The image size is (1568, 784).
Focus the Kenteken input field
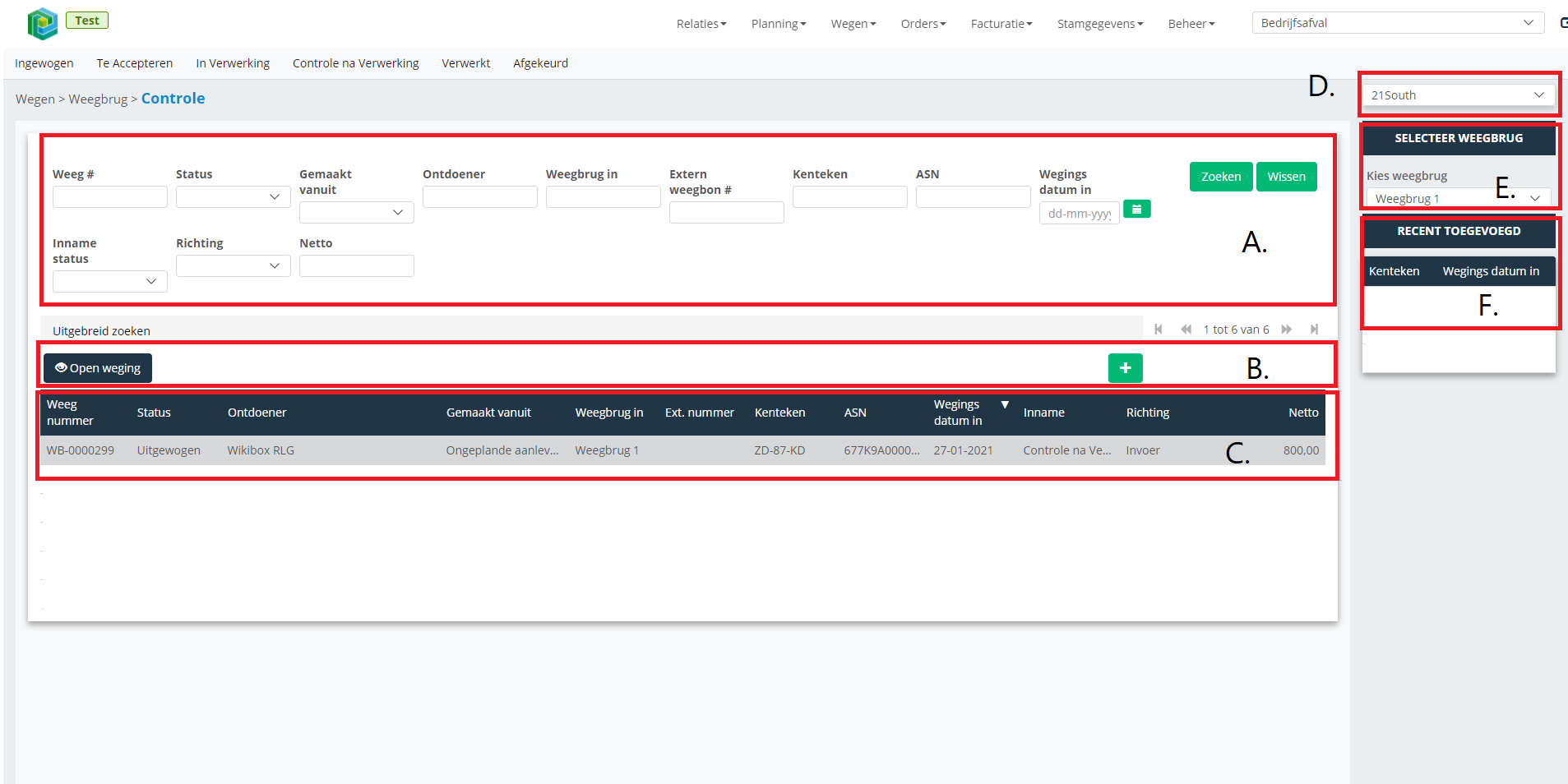click(849, 196)
